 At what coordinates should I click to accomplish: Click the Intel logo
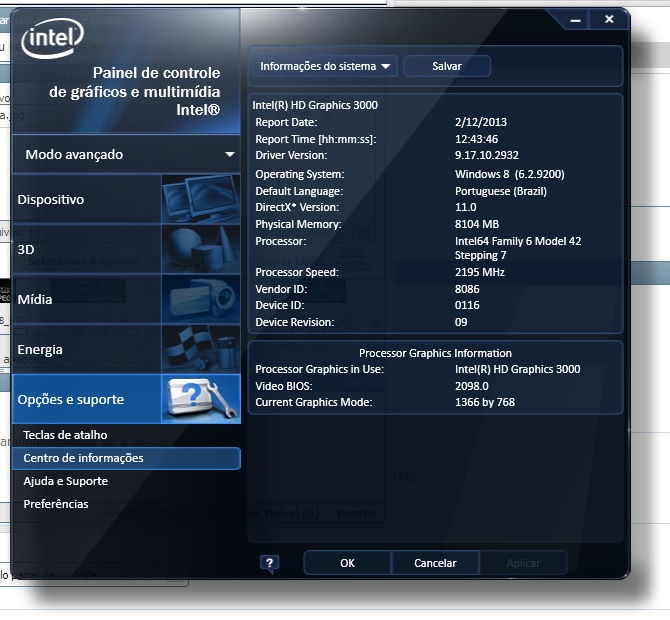(x=52, y=40)
